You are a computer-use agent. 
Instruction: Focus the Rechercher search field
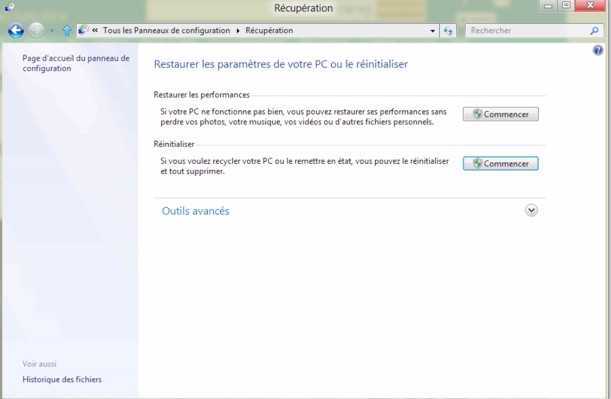coord(528,30)
